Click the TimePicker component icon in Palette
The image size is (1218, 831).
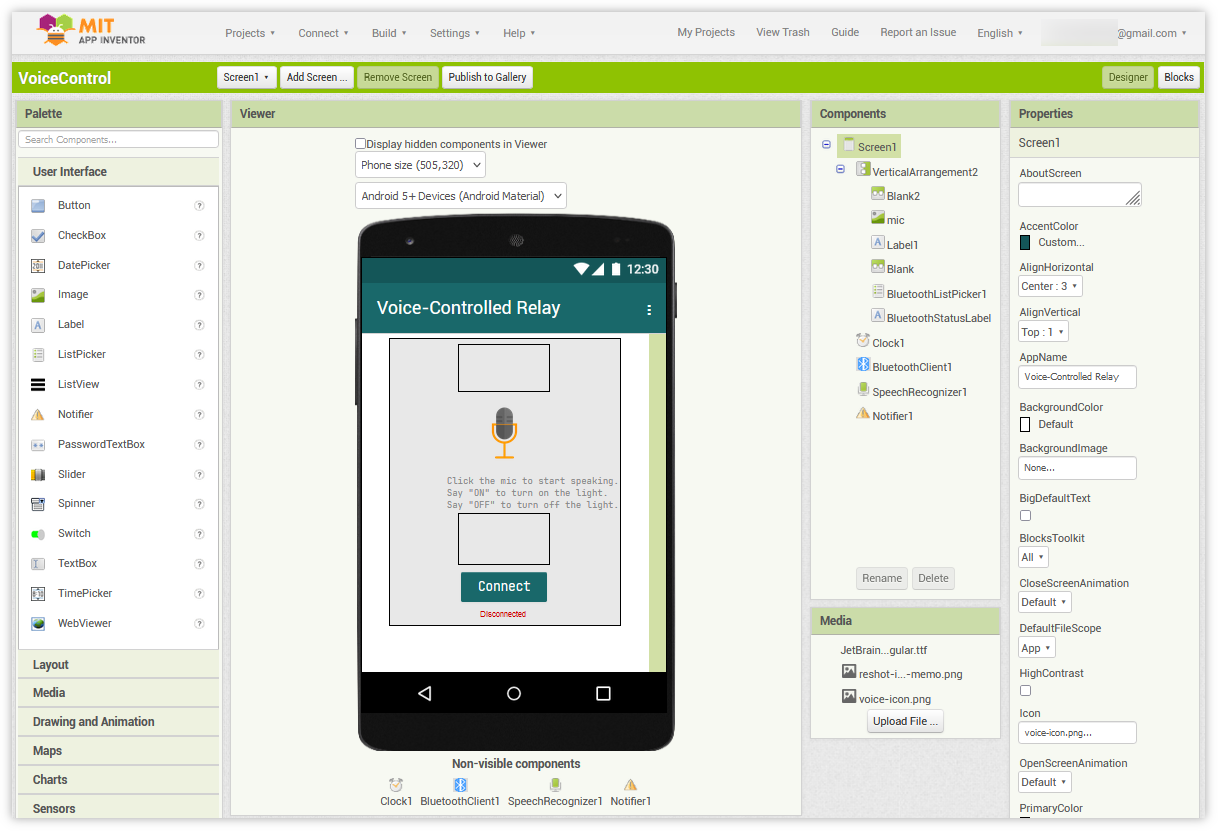point(38,594)
